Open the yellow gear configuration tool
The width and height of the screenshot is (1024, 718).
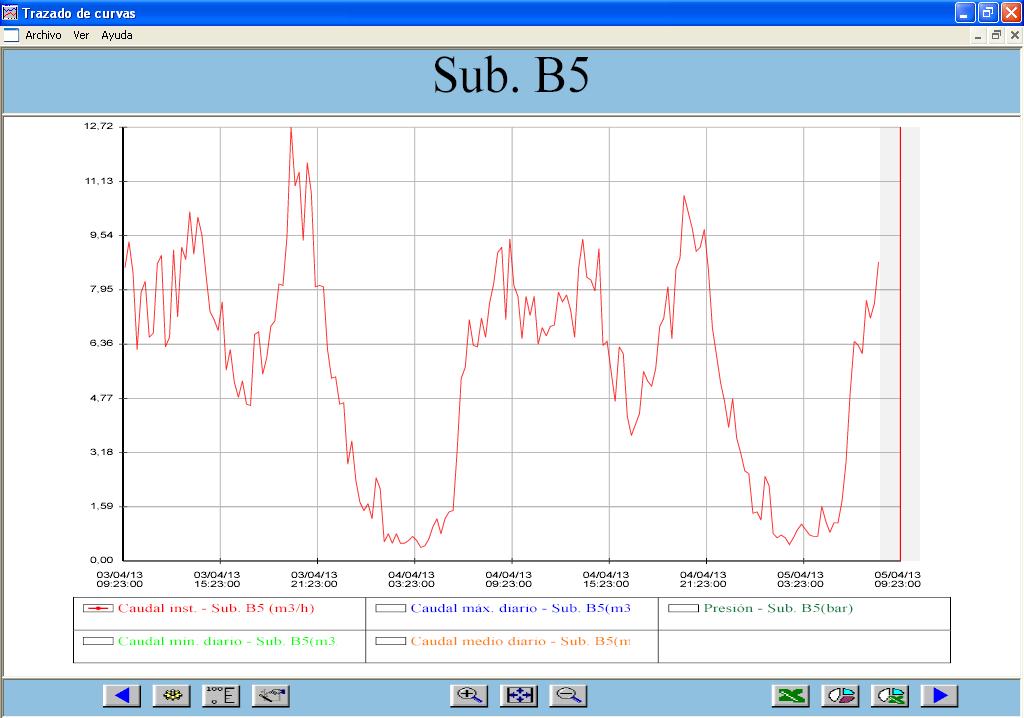(171, 696)
